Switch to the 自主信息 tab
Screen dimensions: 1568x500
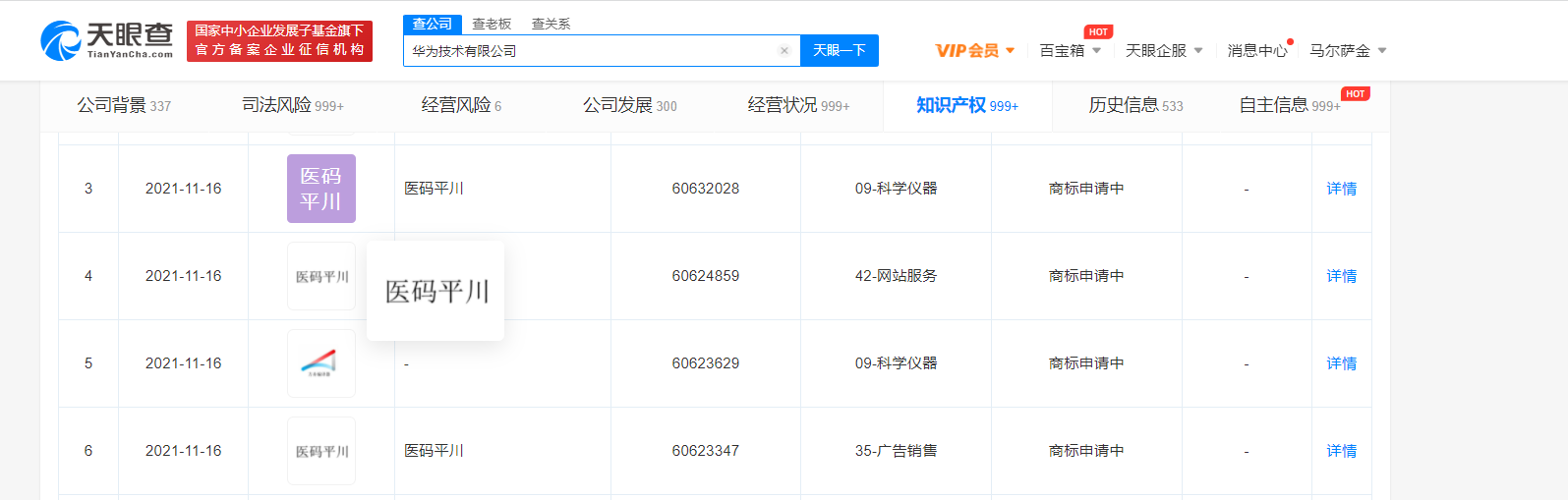tap(1290, 105)
